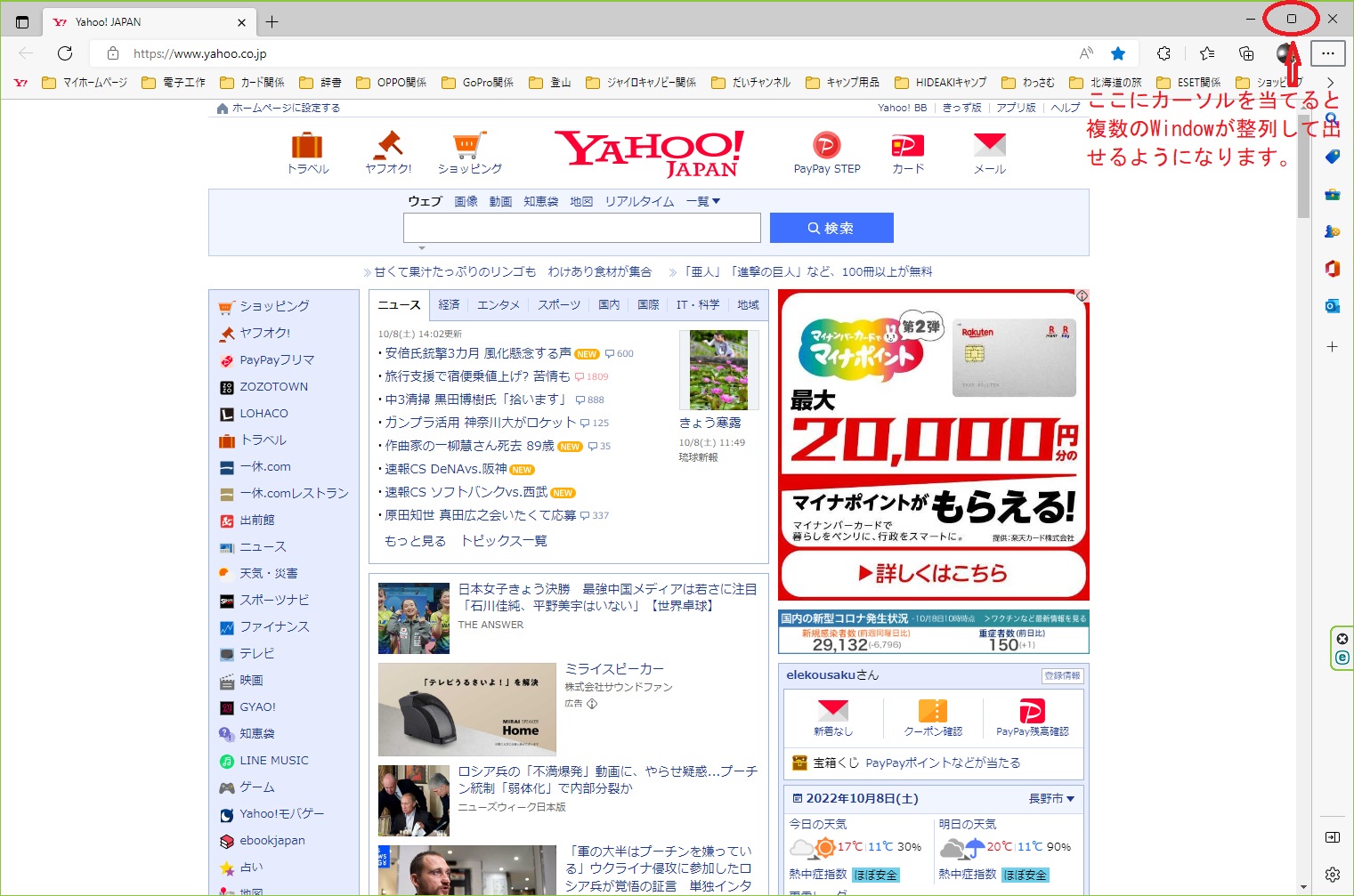Switch to the エンタメ news tab

point(499,304)
